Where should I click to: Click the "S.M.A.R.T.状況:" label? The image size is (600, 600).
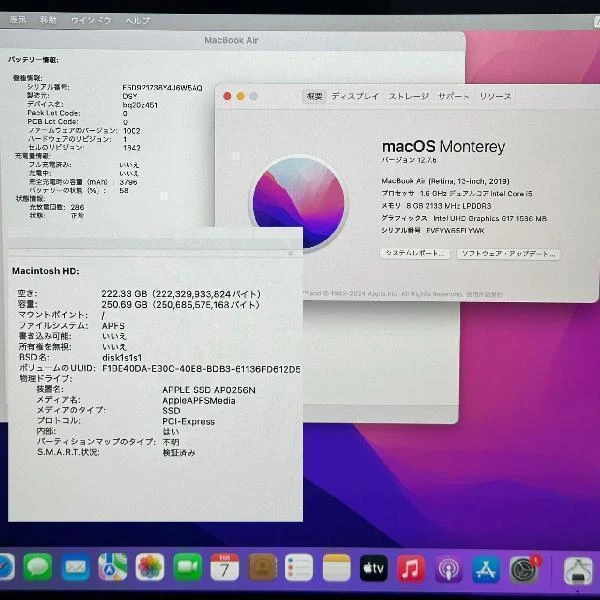68,452
